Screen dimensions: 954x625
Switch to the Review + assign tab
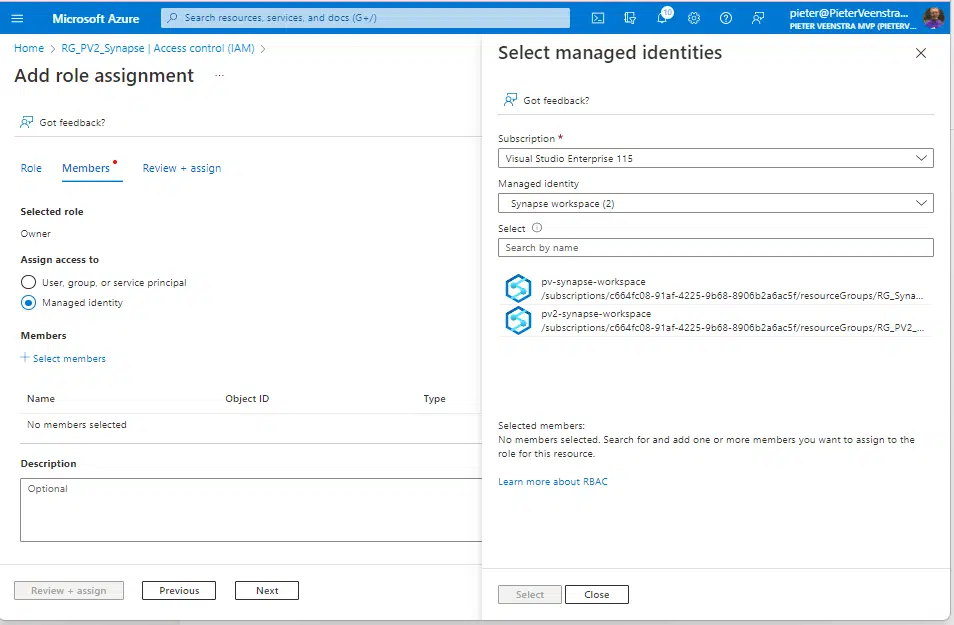pyautogui.click(x=182, y=169)
